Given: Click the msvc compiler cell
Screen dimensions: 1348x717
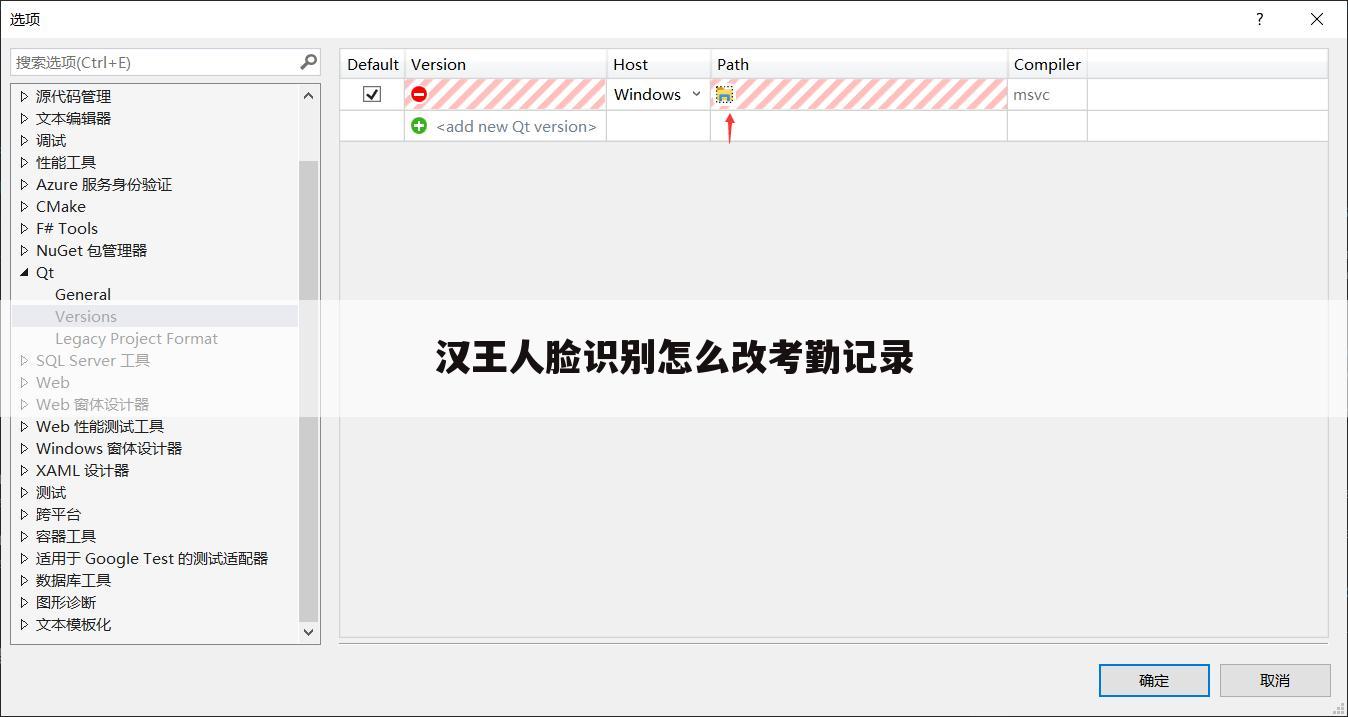Looking at the screenshot, I should [1047, 94].
